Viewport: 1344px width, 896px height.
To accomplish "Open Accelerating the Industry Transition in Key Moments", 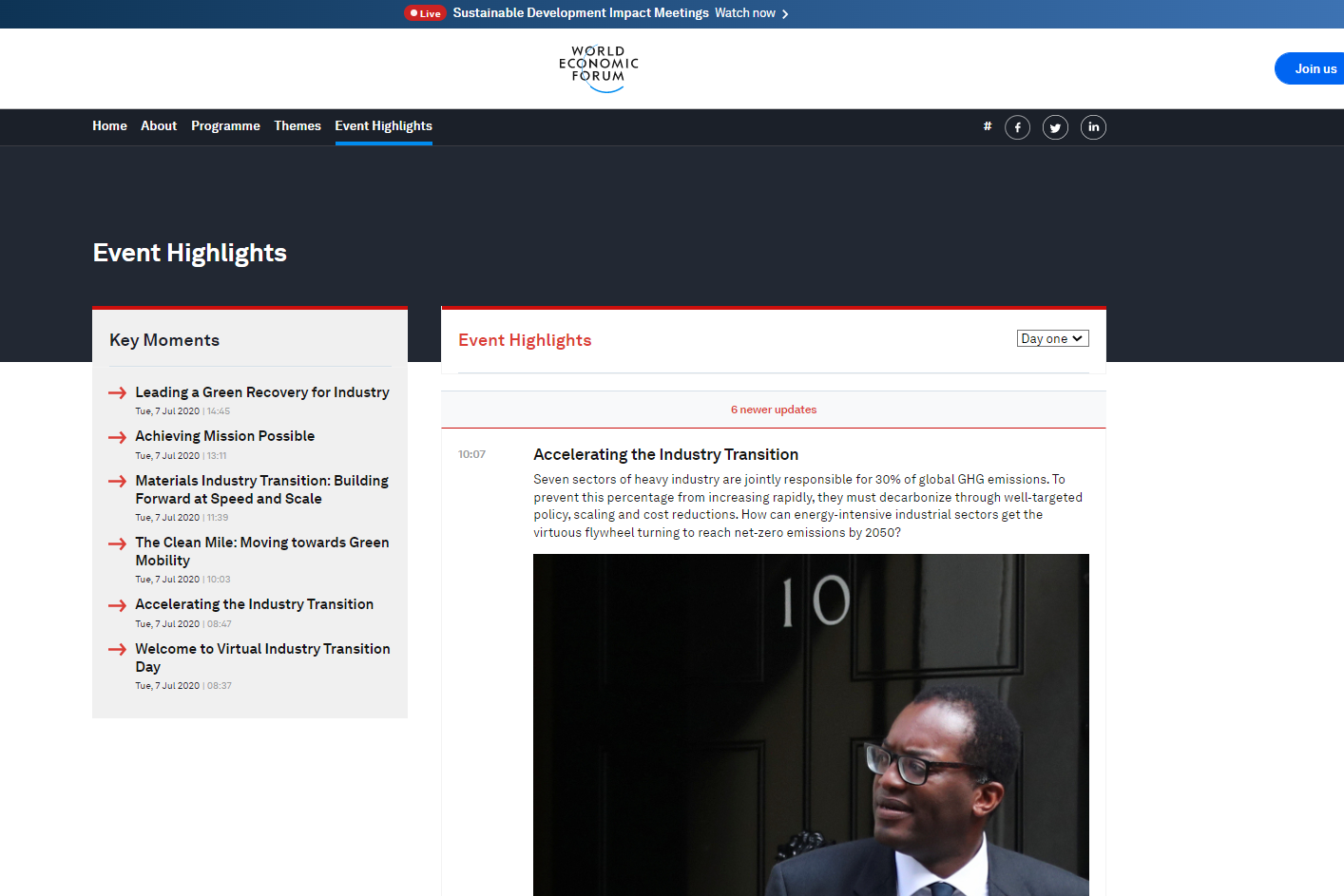I will (x=254, y=604).
